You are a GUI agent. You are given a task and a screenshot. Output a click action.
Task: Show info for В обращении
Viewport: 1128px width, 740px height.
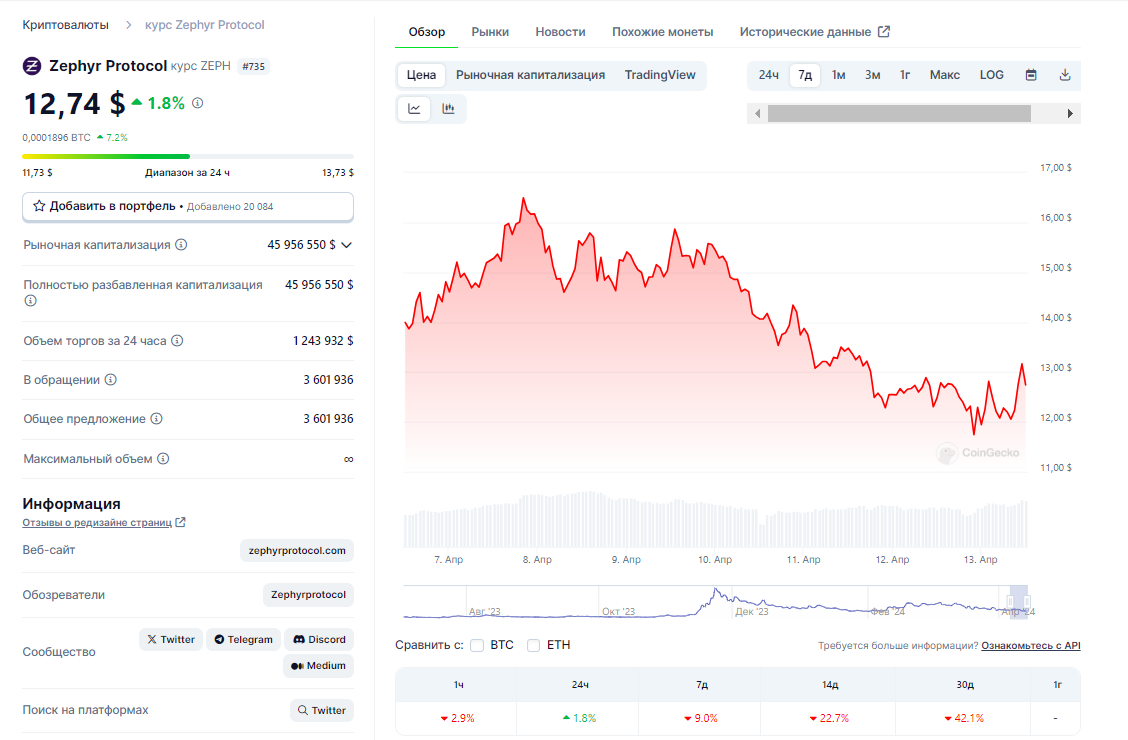pyautogui.click(x=111, y=379)
